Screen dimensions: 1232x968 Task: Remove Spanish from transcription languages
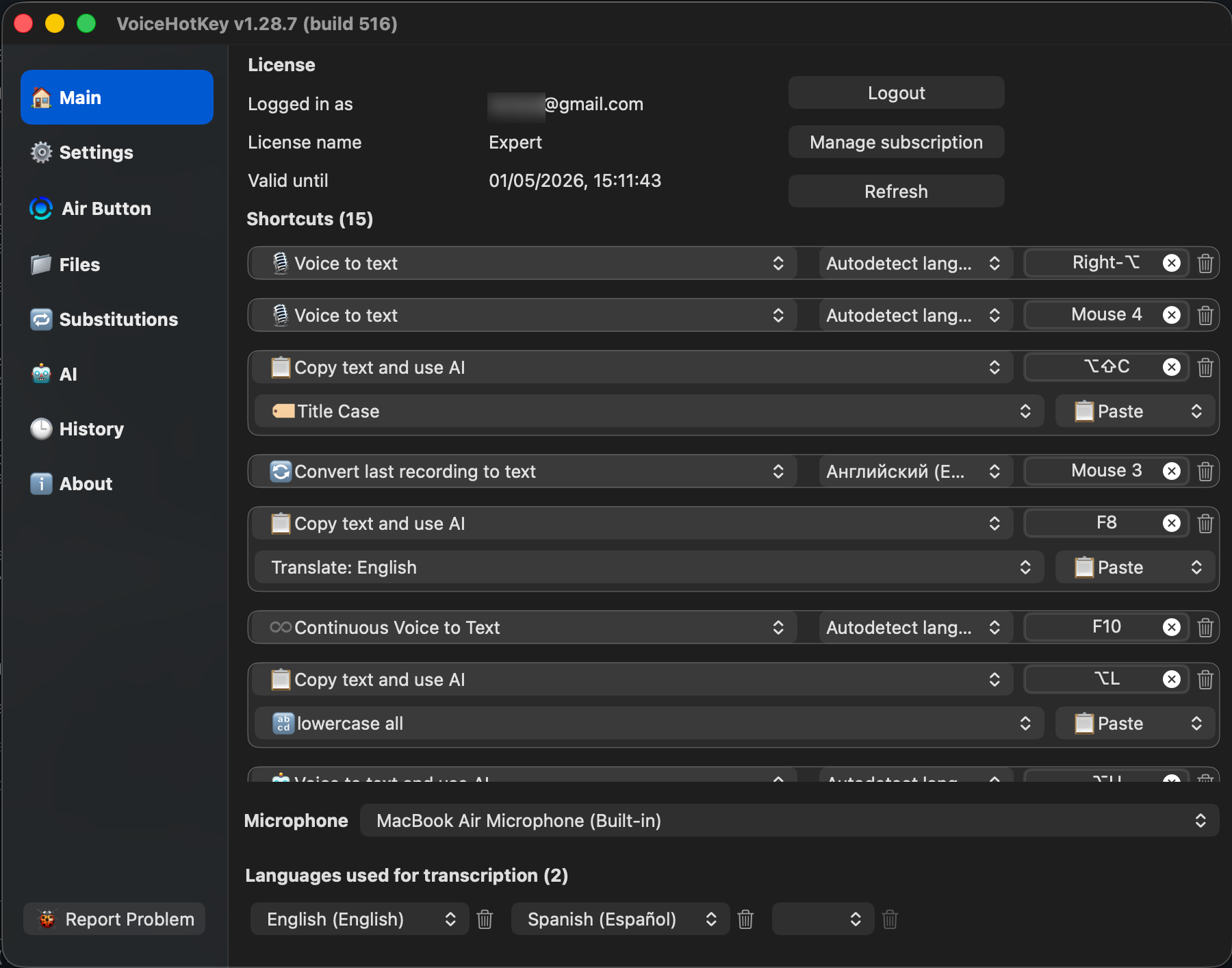[x=745, y=919]
